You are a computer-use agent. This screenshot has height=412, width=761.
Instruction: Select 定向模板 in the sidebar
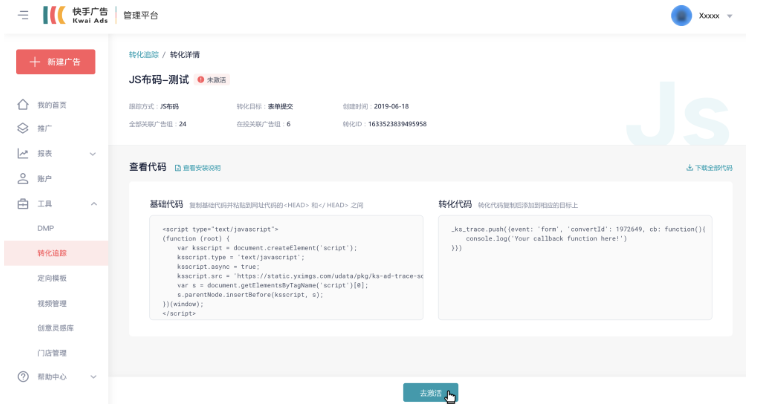[52, 278]
